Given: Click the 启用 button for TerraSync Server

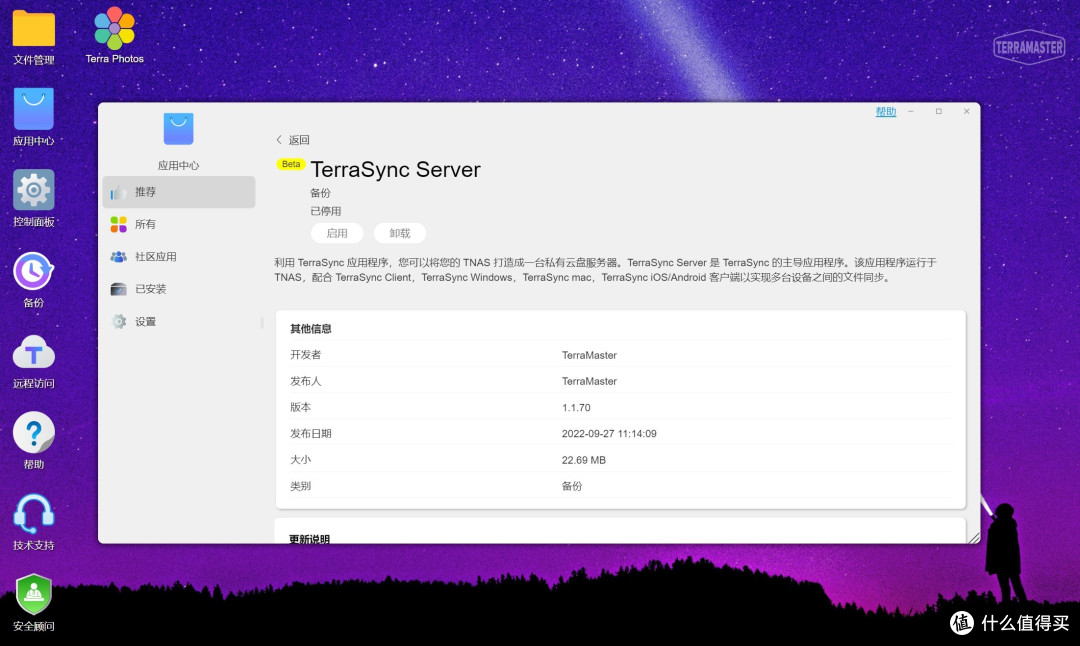Looking at the screenshot, I should click(x=337, y=233).
